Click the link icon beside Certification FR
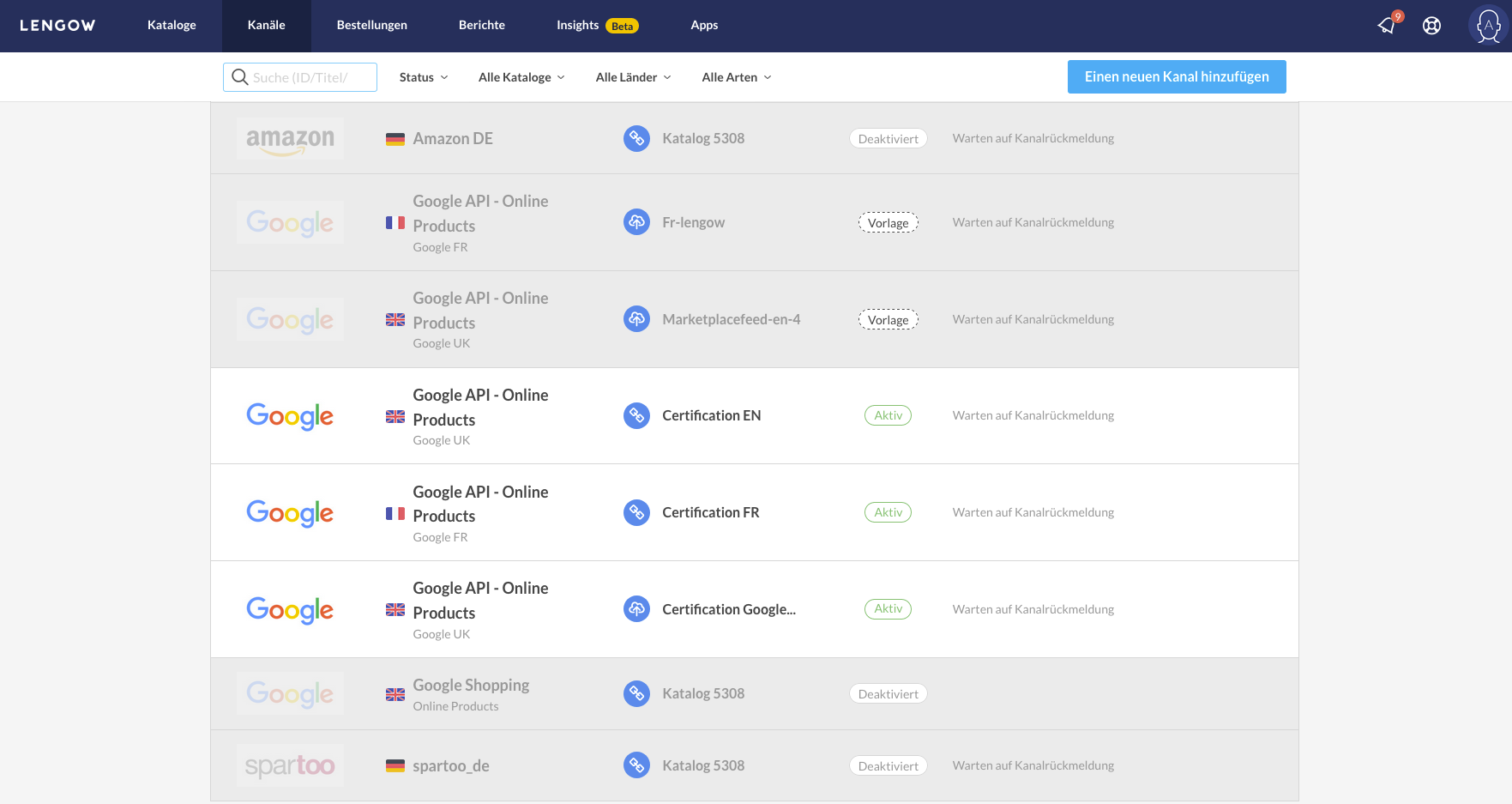 [636, 512]
